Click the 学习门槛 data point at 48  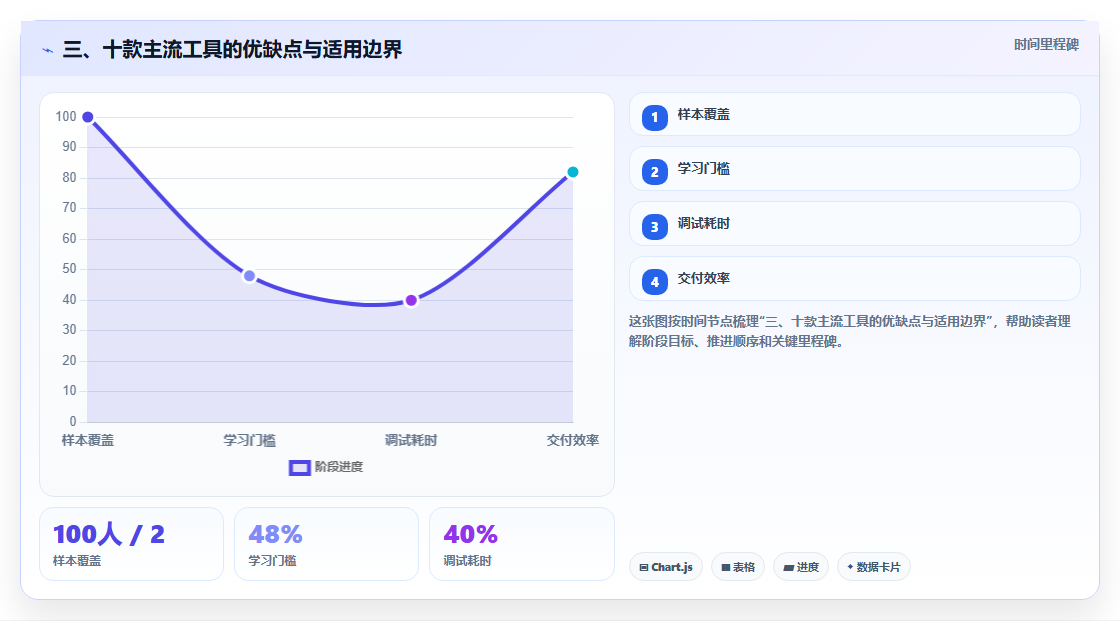249,276
